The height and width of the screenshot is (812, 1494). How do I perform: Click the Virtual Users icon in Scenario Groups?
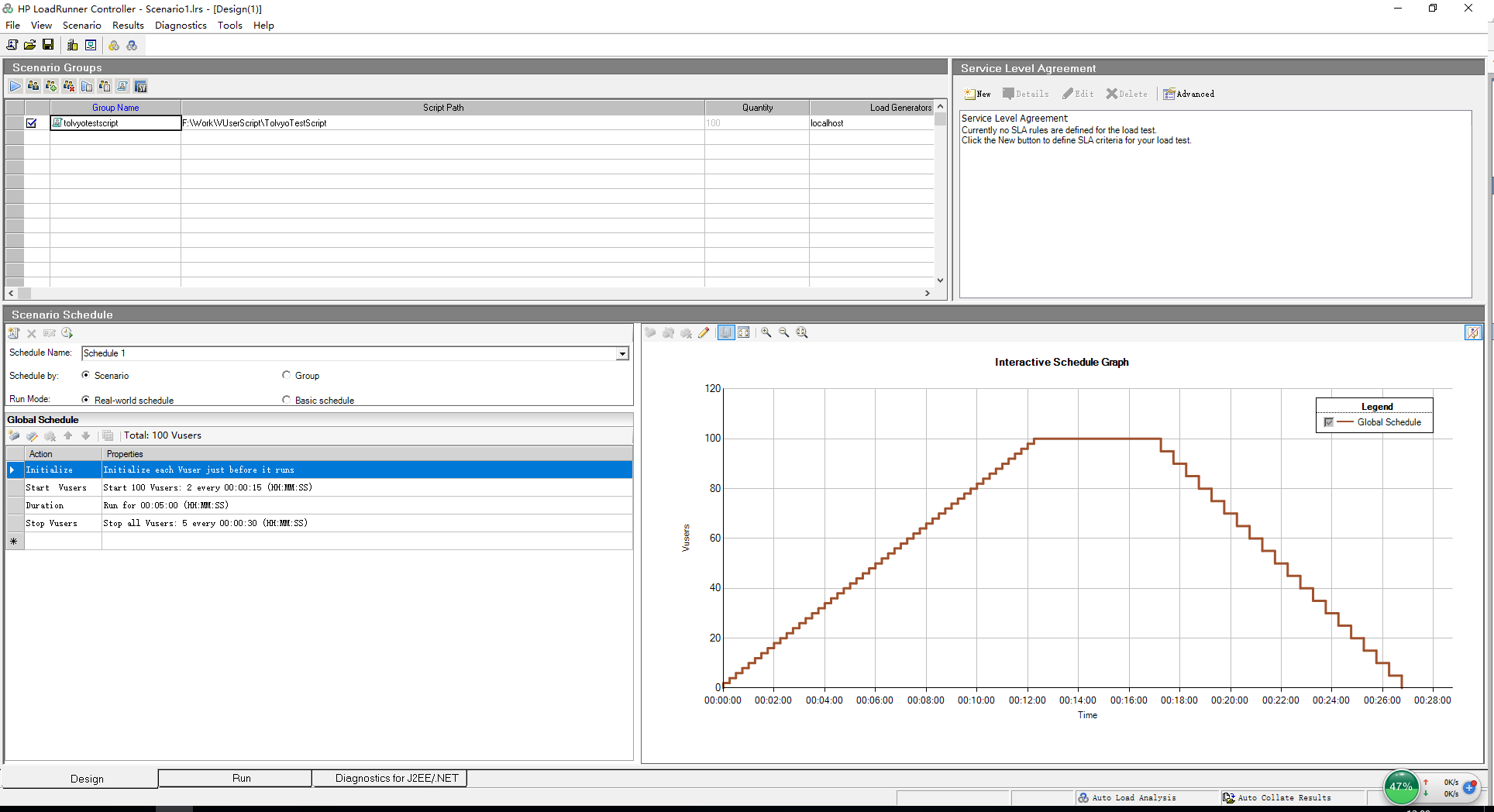pos(33,86)
